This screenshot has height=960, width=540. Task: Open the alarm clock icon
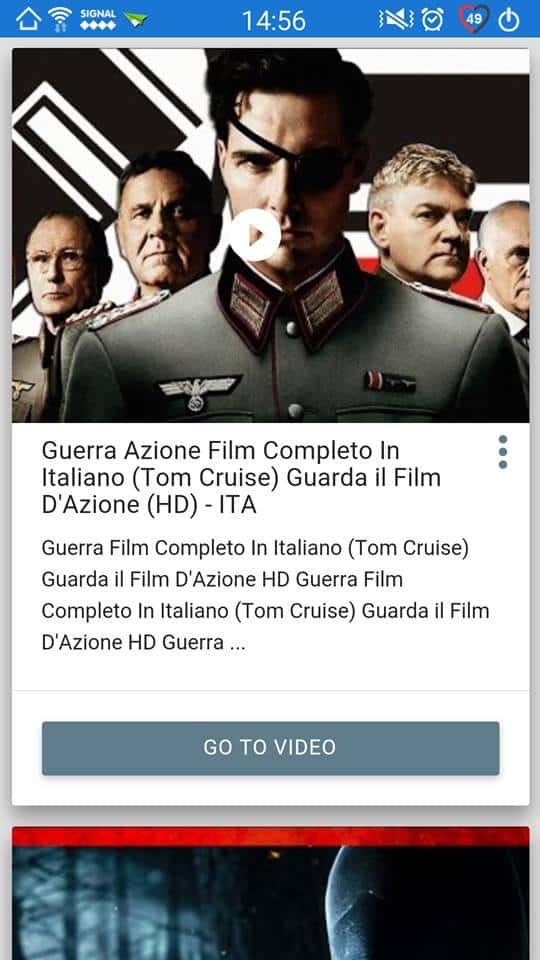433,20
